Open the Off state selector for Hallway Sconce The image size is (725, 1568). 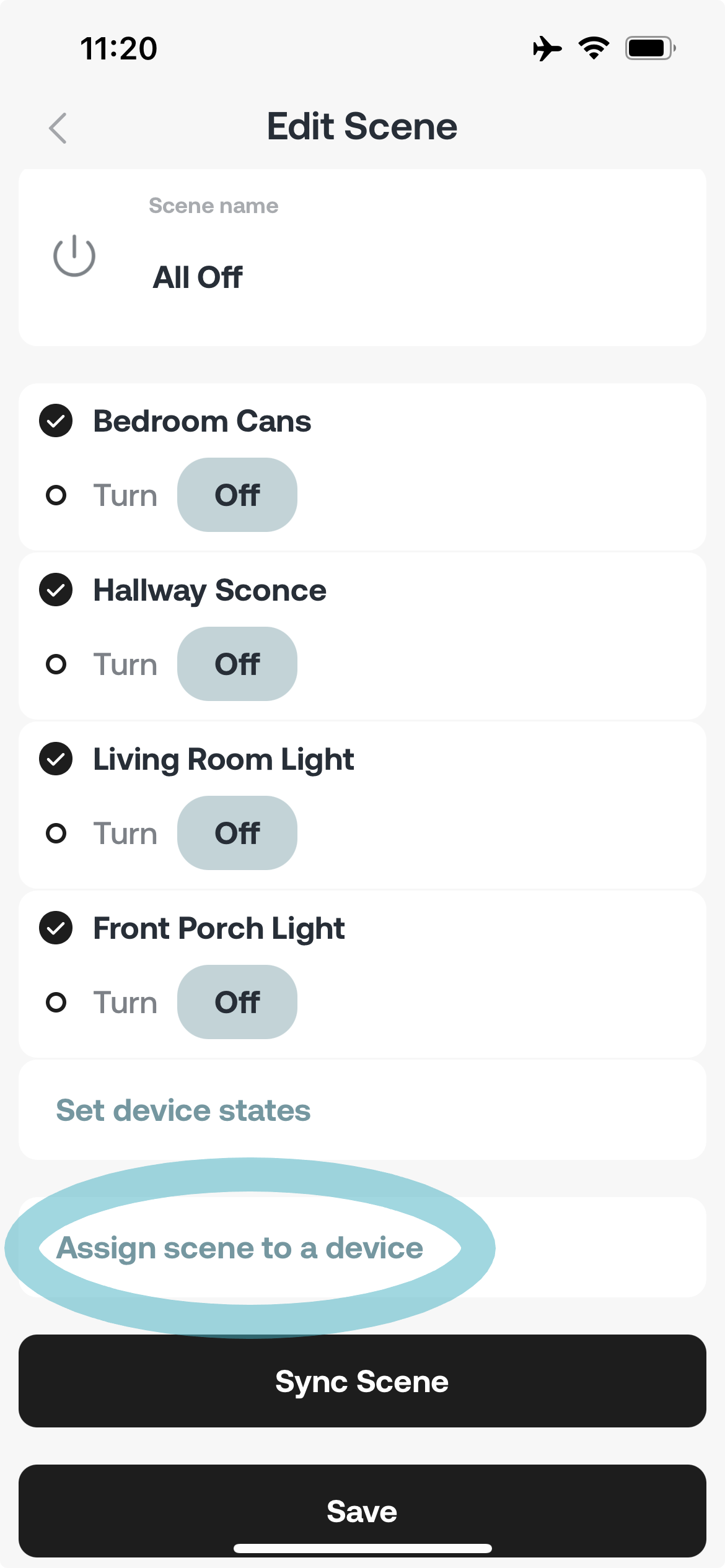[237, 664]
